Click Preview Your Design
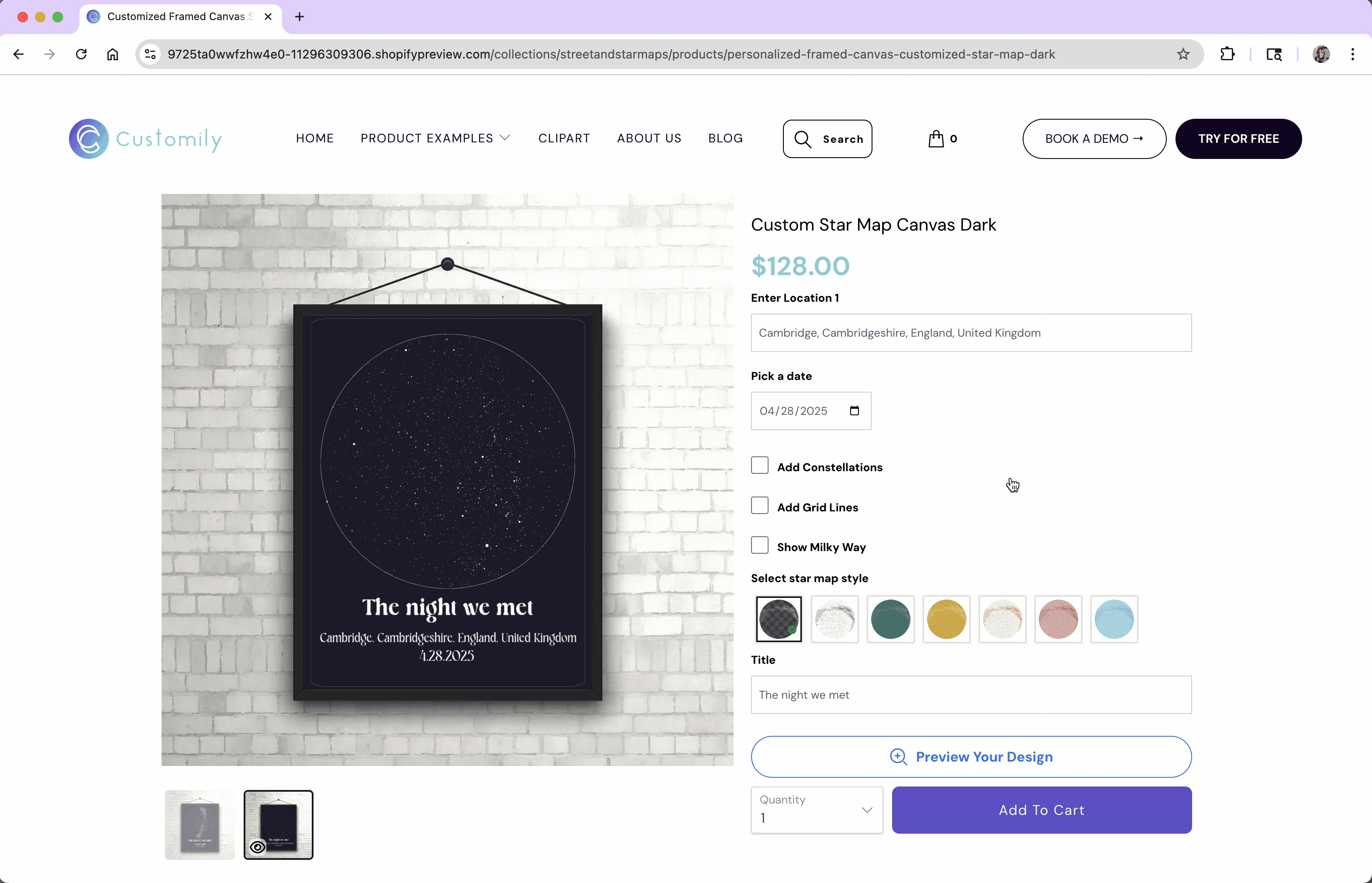 (971, 756)
